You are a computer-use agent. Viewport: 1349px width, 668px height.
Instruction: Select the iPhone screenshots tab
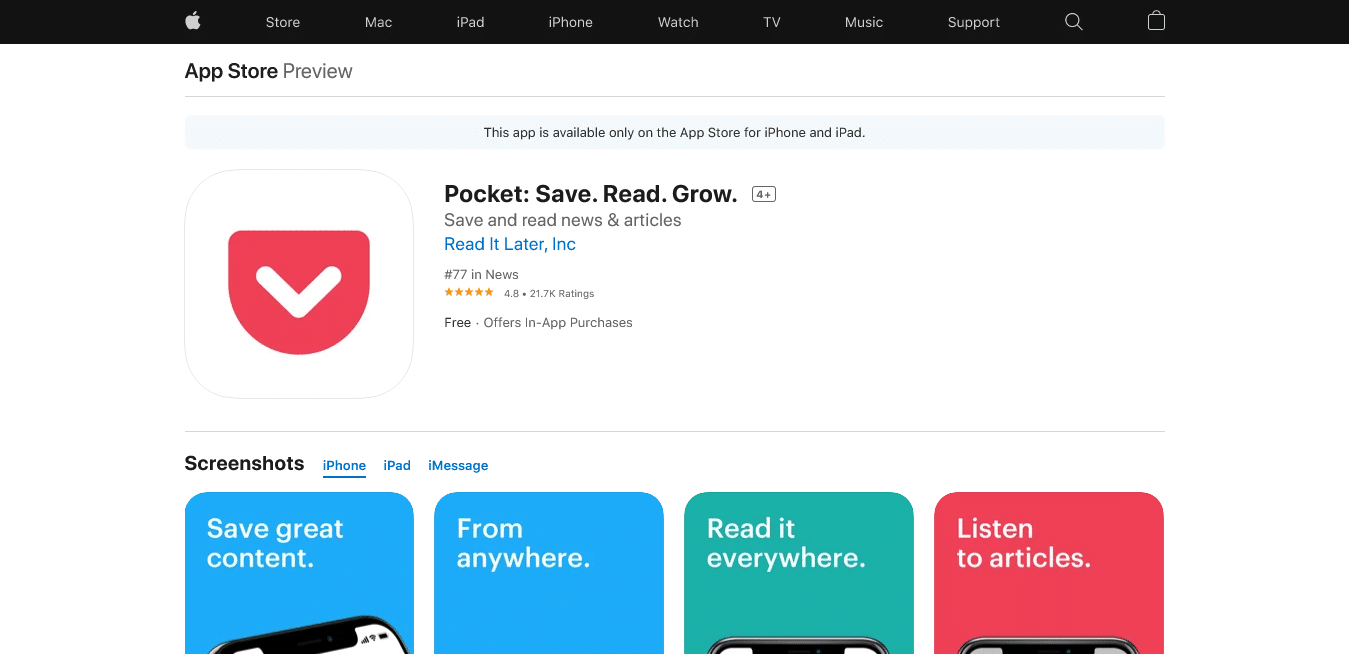point(344,465)
